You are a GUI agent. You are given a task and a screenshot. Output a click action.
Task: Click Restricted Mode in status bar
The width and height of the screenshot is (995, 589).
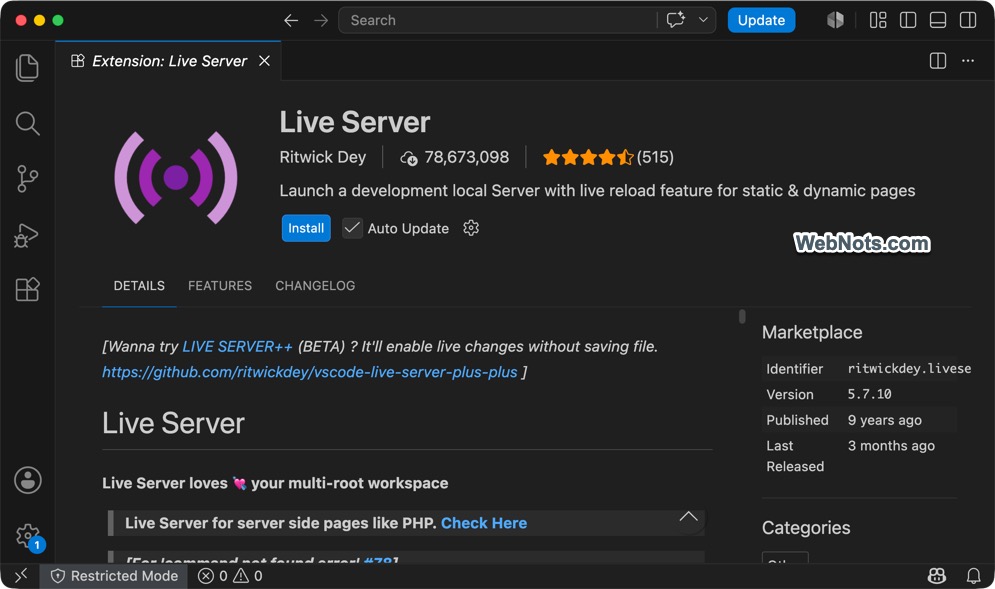114,576
